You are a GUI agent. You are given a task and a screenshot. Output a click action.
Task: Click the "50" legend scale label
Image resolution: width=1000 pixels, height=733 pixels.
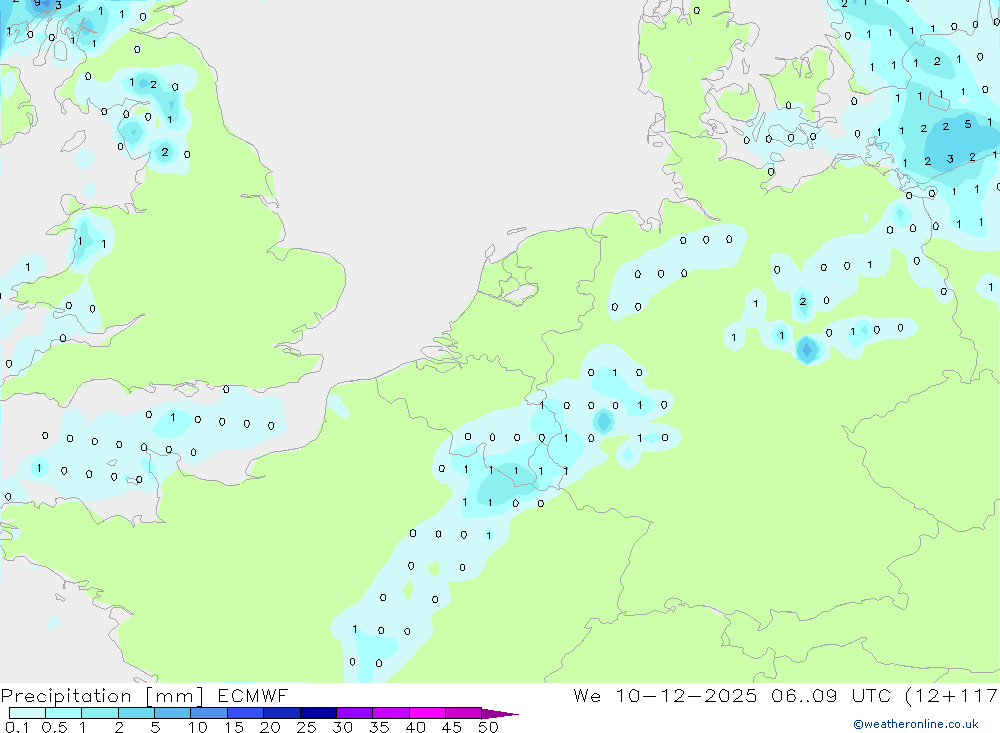(x=488, y=727)
